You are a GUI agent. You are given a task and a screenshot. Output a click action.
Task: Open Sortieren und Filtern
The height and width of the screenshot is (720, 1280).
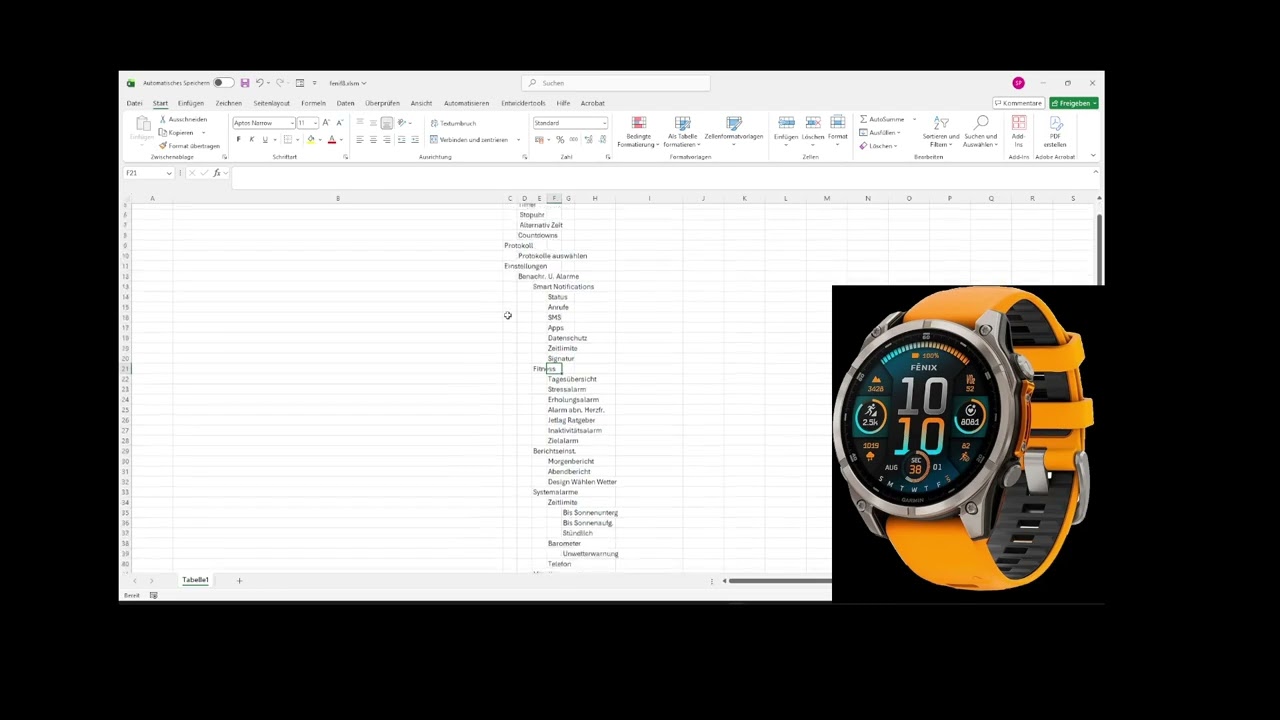point(941,133)
